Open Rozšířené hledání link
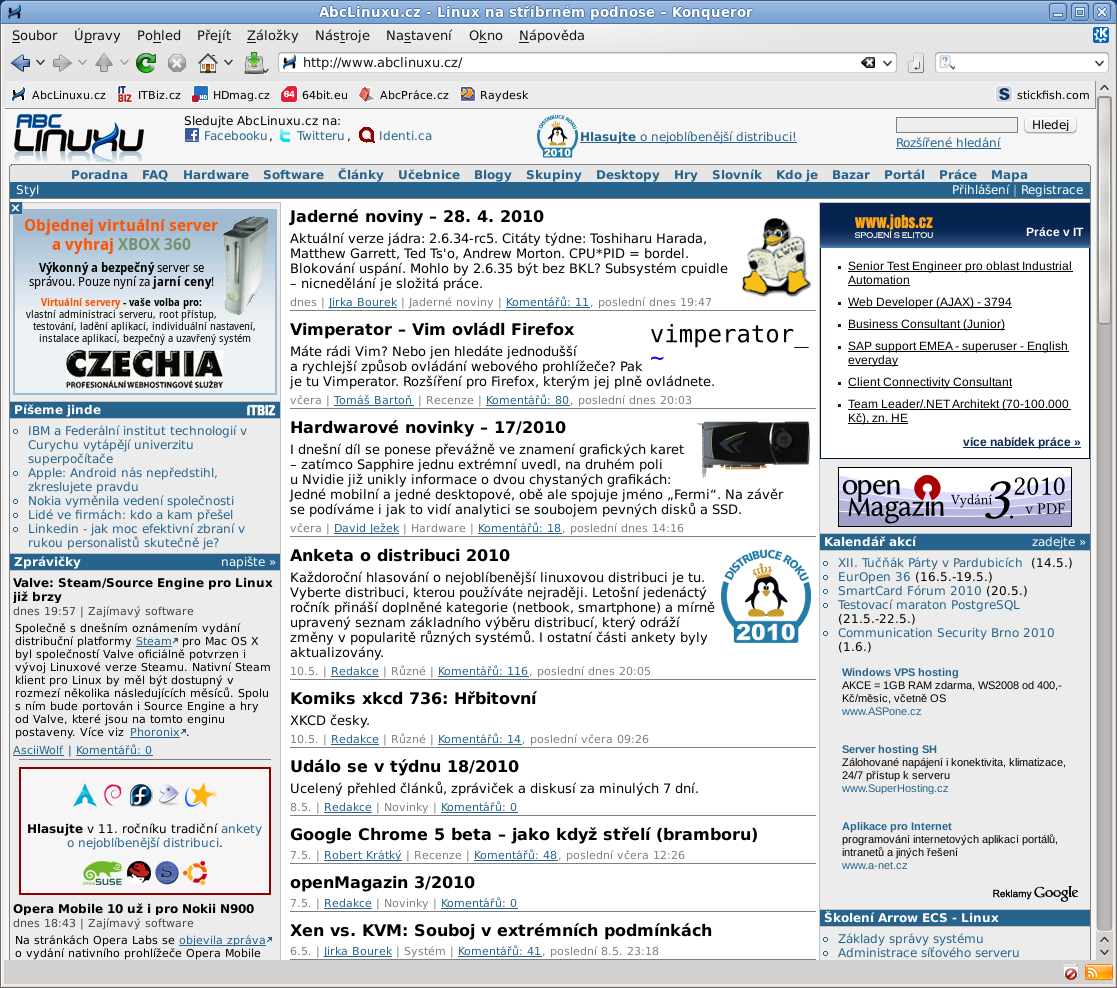The width and height of the screenshot is (1117, 988). [948, 142]
